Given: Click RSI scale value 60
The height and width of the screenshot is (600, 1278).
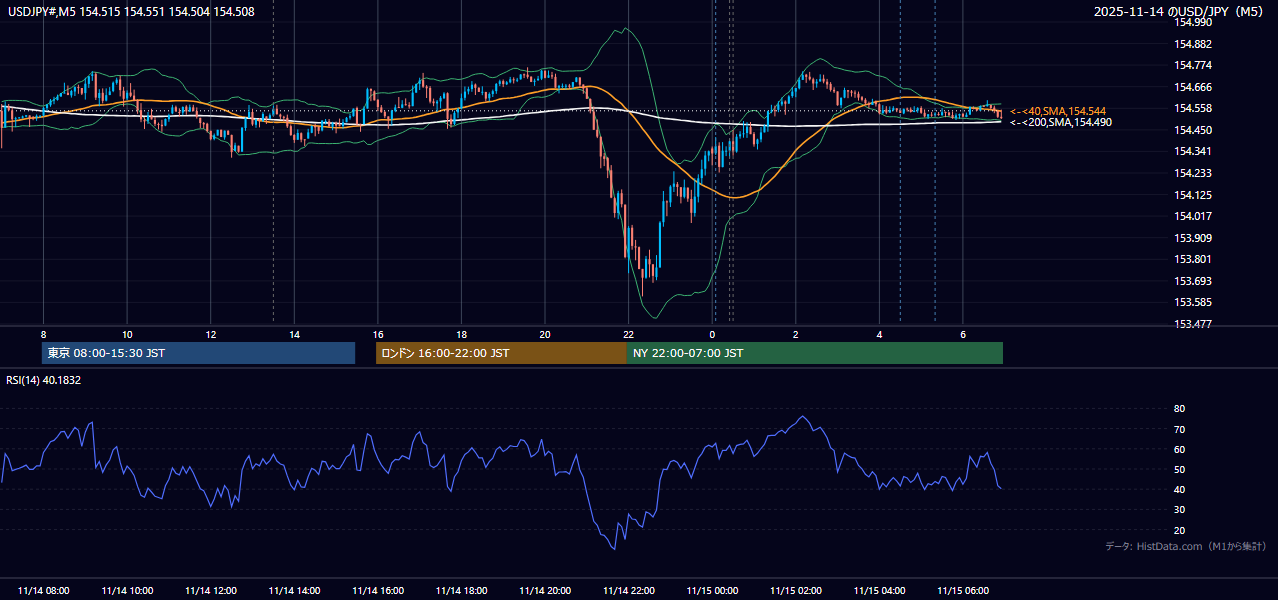Looking at the screenshot, I should (1180, 449).
